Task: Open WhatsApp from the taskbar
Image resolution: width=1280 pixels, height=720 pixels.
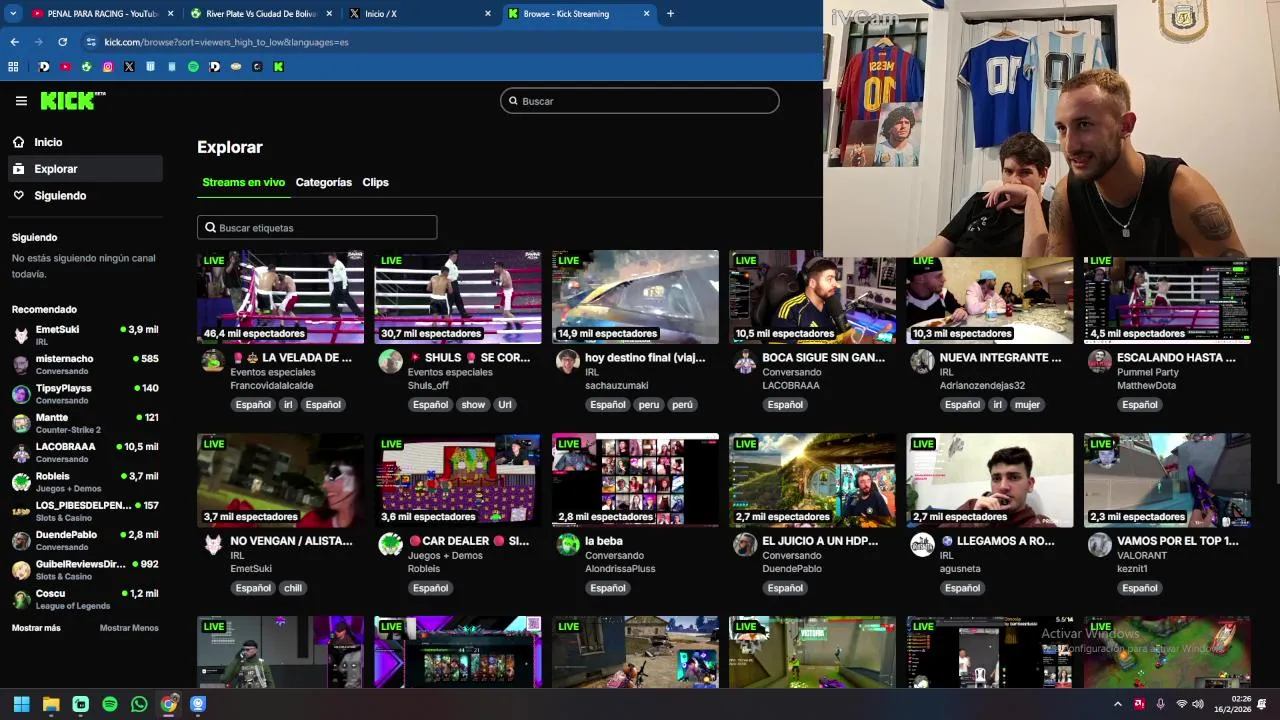Action: coord(139,704)
